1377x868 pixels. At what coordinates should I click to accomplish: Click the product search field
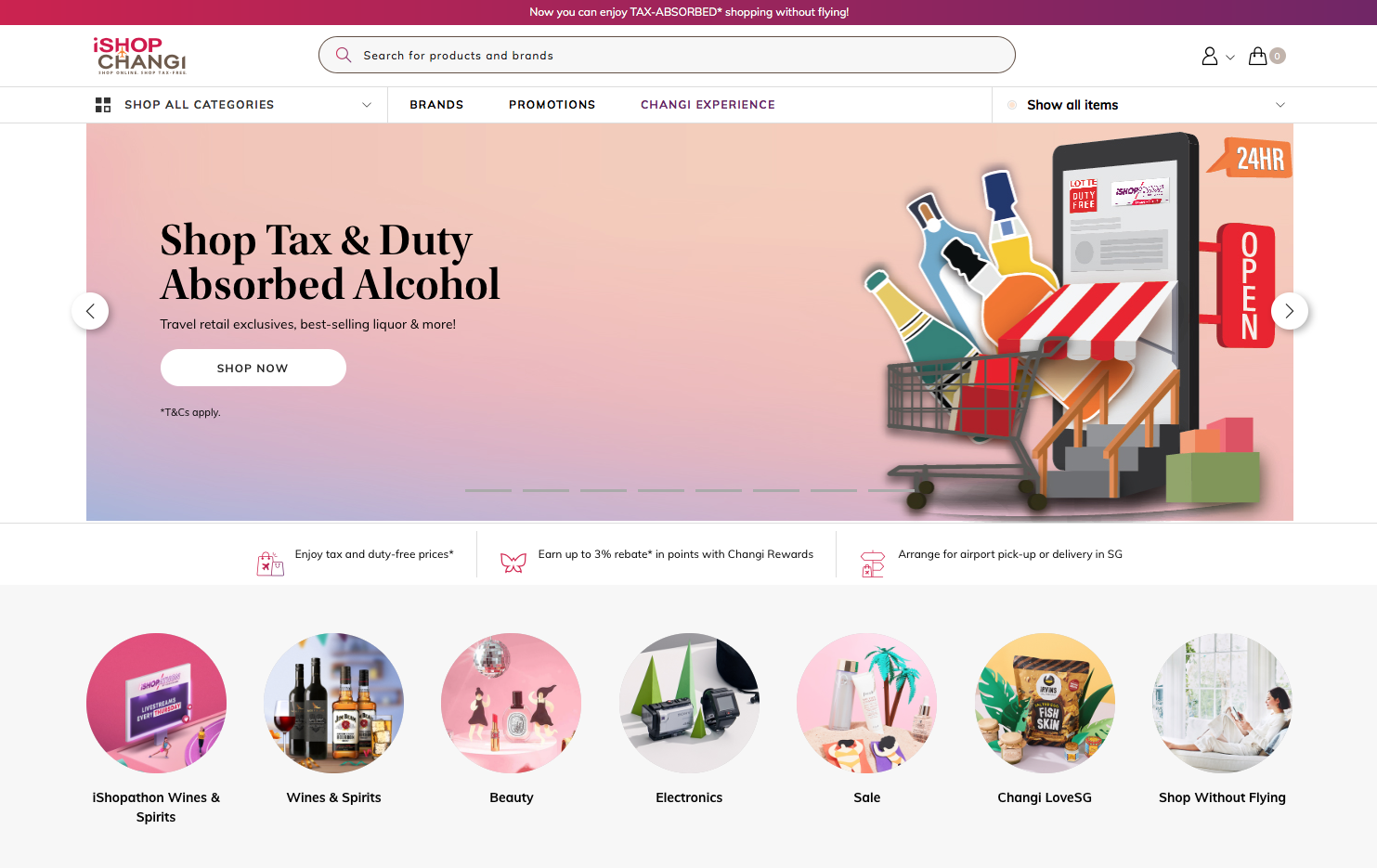click(667, 55)
